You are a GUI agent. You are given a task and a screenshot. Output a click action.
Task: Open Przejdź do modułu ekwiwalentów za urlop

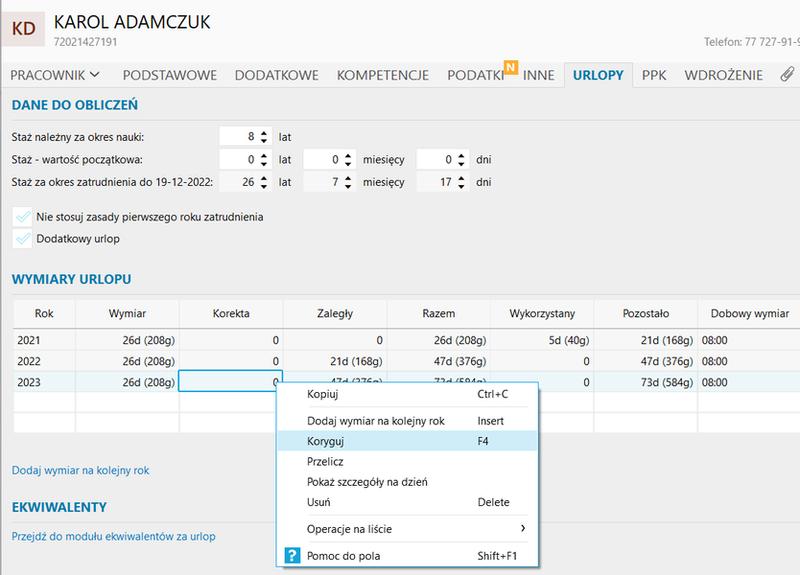pos(113,536)
